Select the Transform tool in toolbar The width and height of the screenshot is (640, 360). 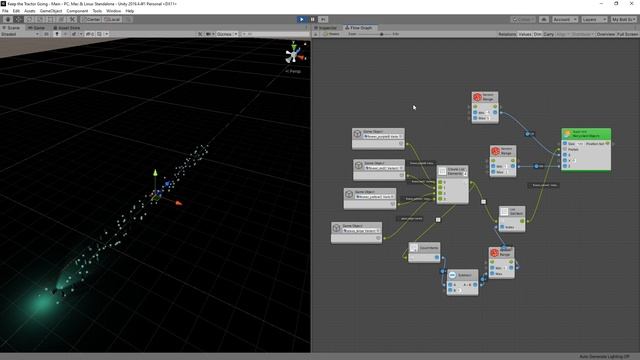[x=61, y=19]
